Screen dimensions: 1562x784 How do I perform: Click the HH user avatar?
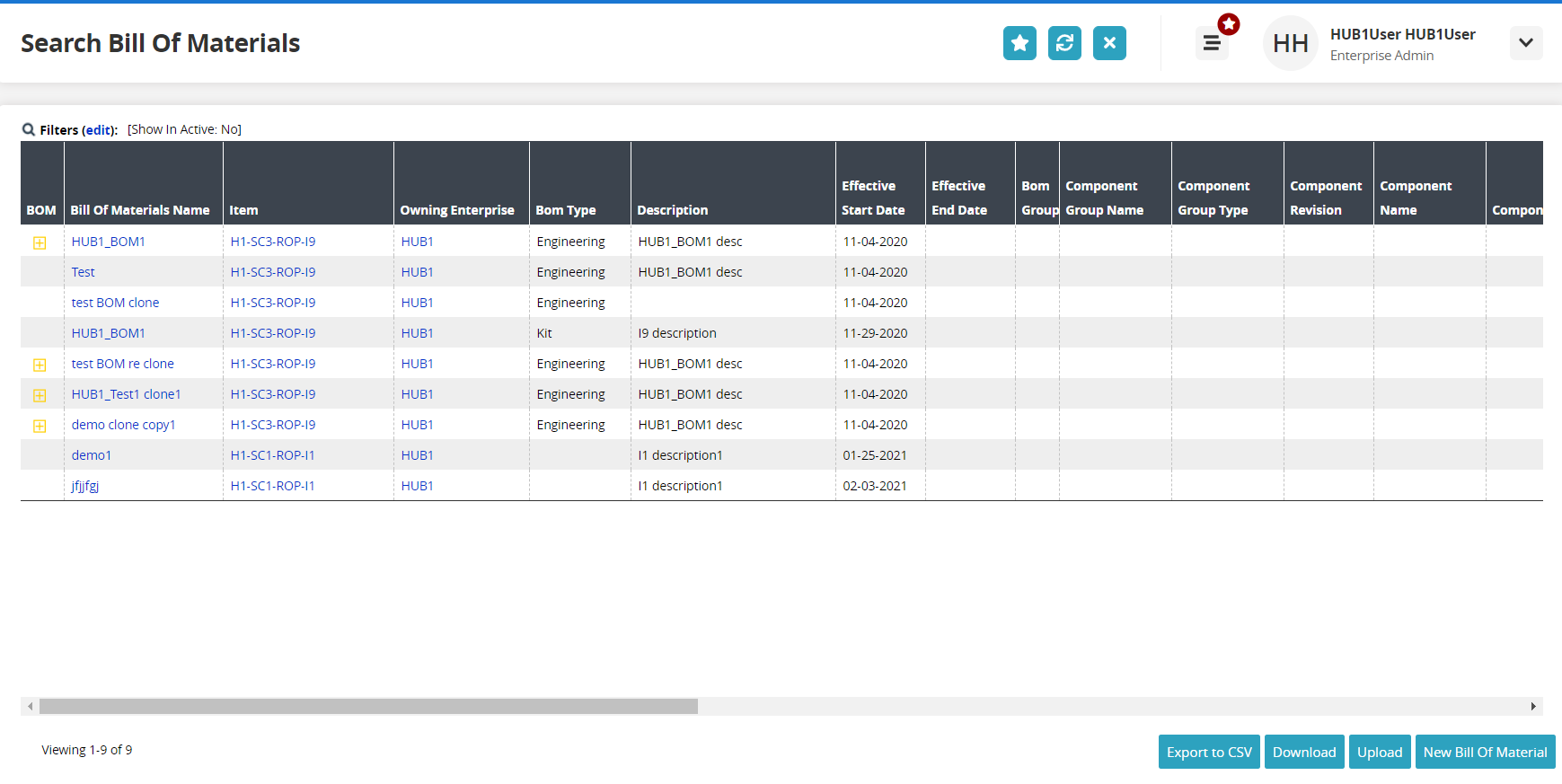[1290, 43]
